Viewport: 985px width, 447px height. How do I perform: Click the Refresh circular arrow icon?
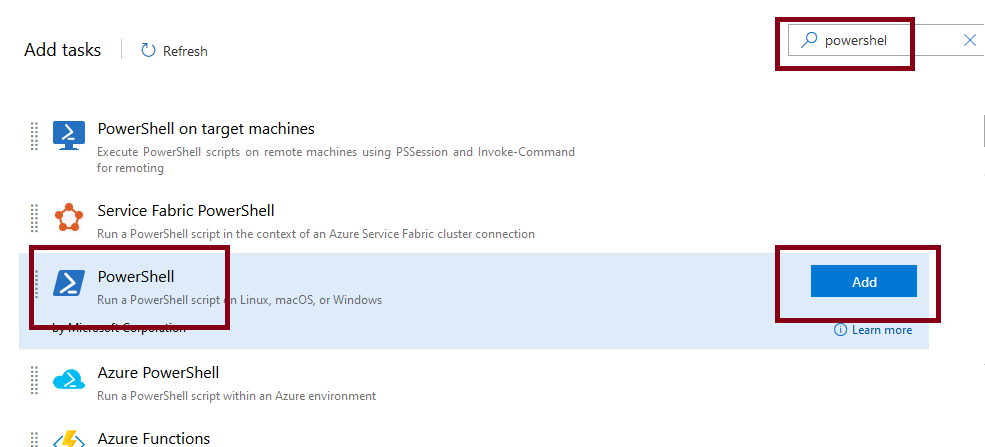pos(148,50)
